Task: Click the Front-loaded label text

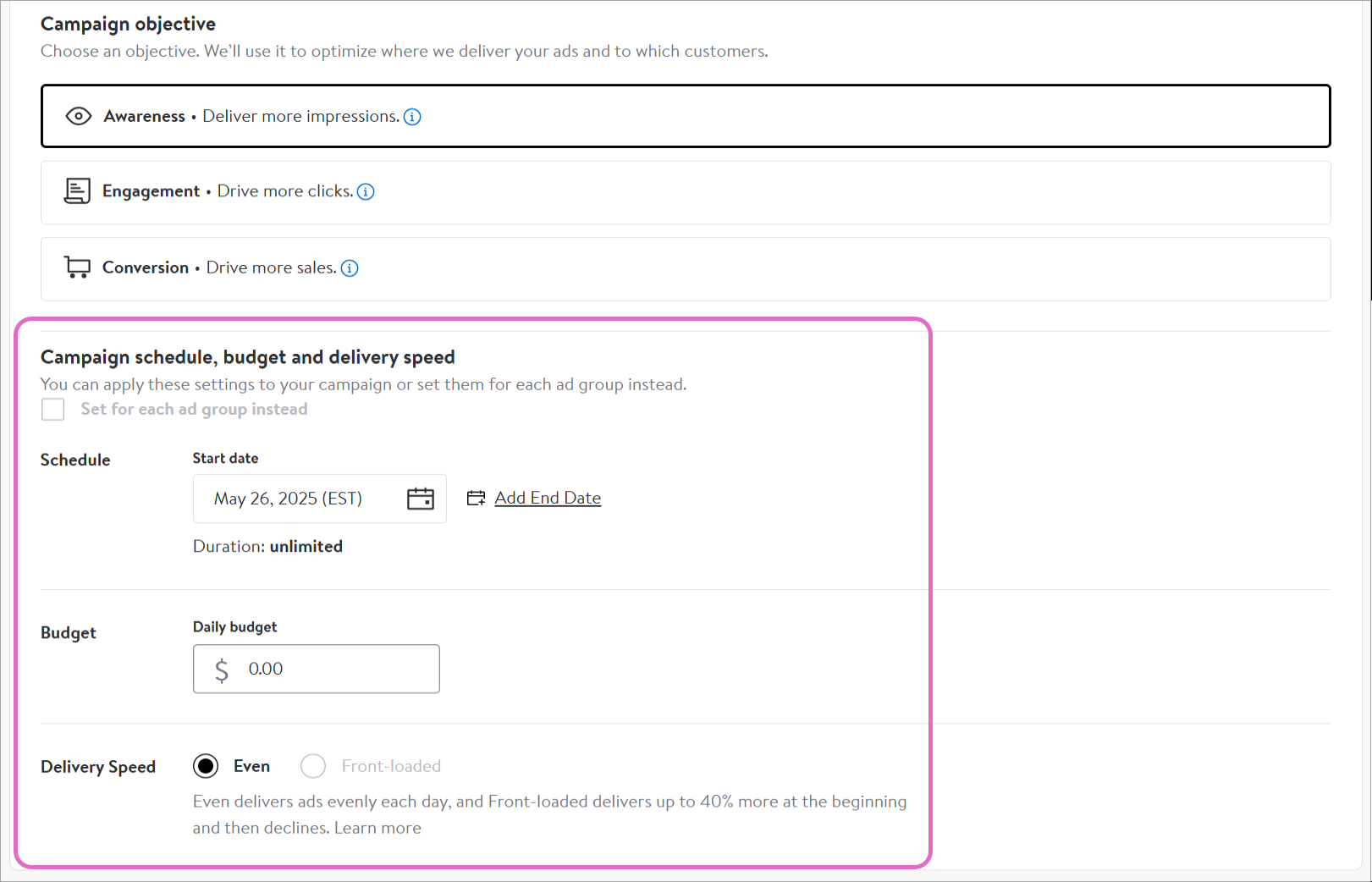Action: click(x=391, y=766)
